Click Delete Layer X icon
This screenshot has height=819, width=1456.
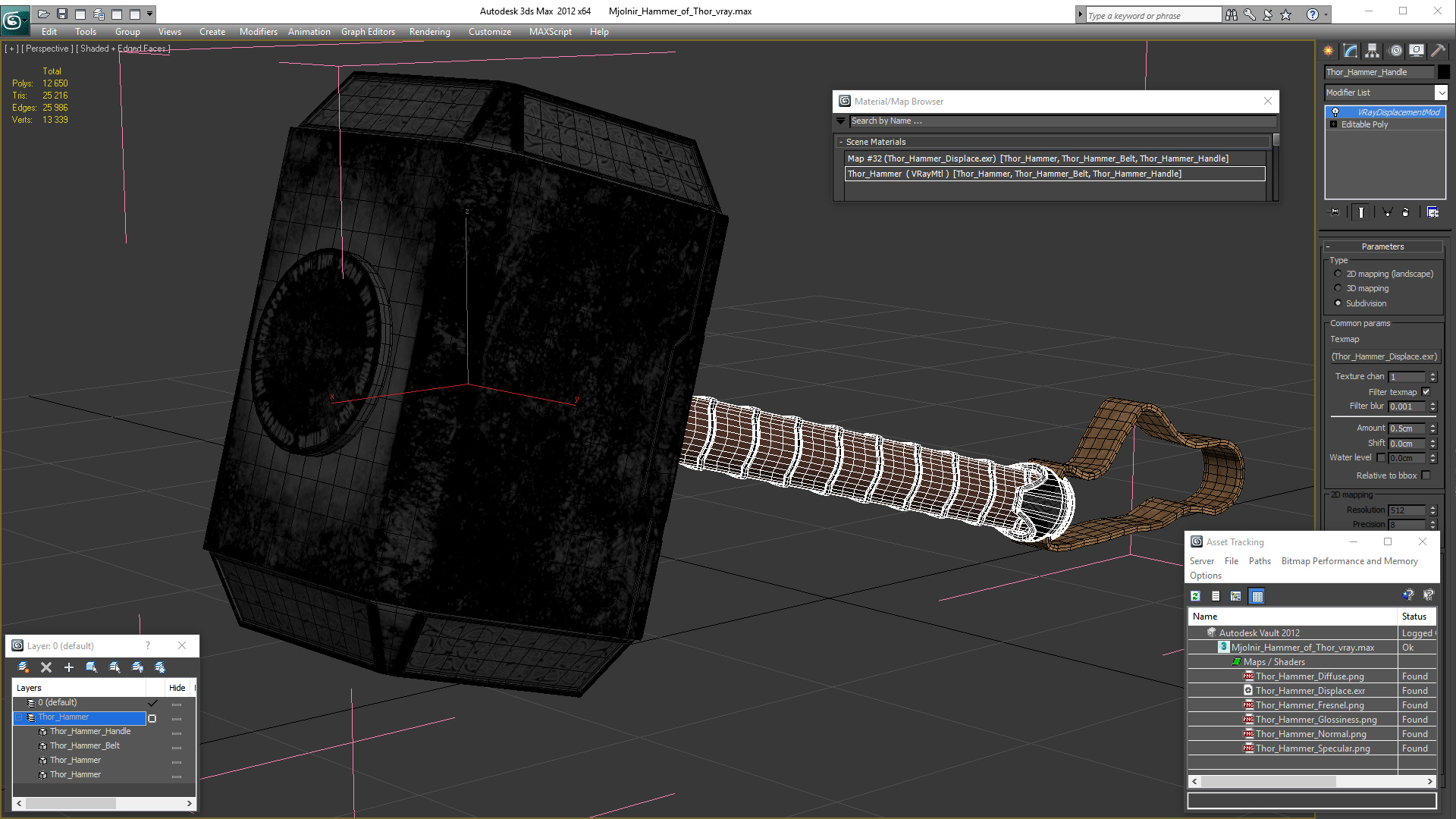(x=46, y=667)
